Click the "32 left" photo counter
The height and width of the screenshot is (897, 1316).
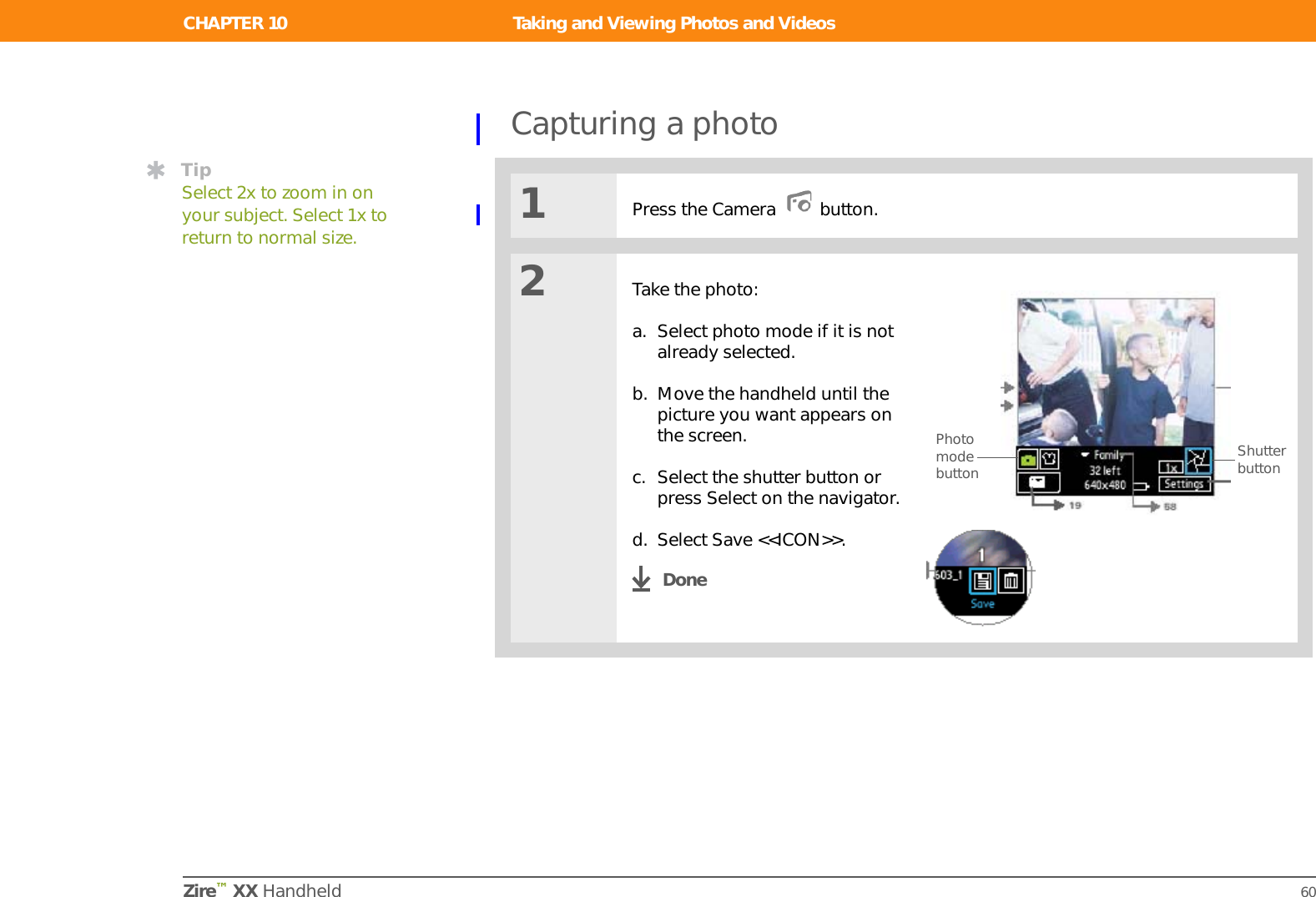(x=1105, y=471)
